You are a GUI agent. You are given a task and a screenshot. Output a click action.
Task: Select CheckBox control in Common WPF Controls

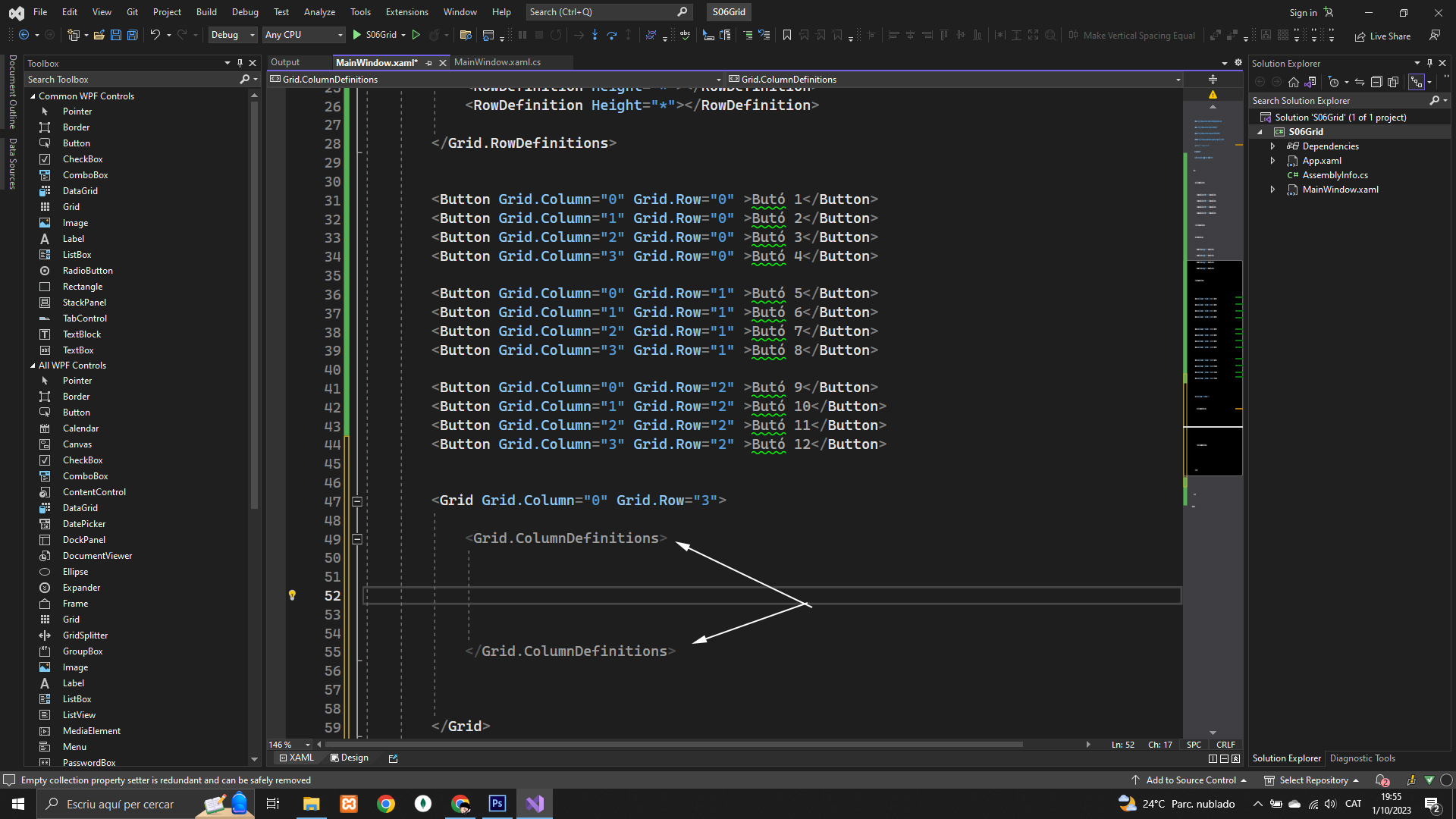[x=83, y=159]
